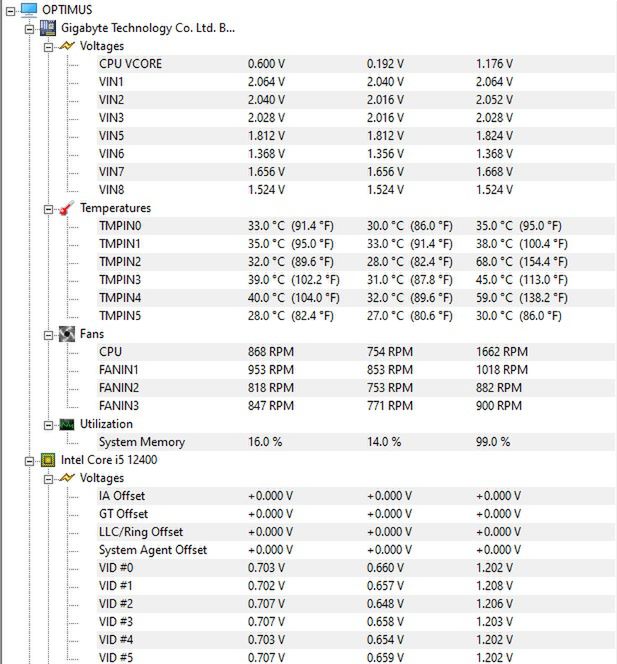Click VID #1 max value 1.208 V
Viewport: 617px width, 664px height.
point(494,586)
